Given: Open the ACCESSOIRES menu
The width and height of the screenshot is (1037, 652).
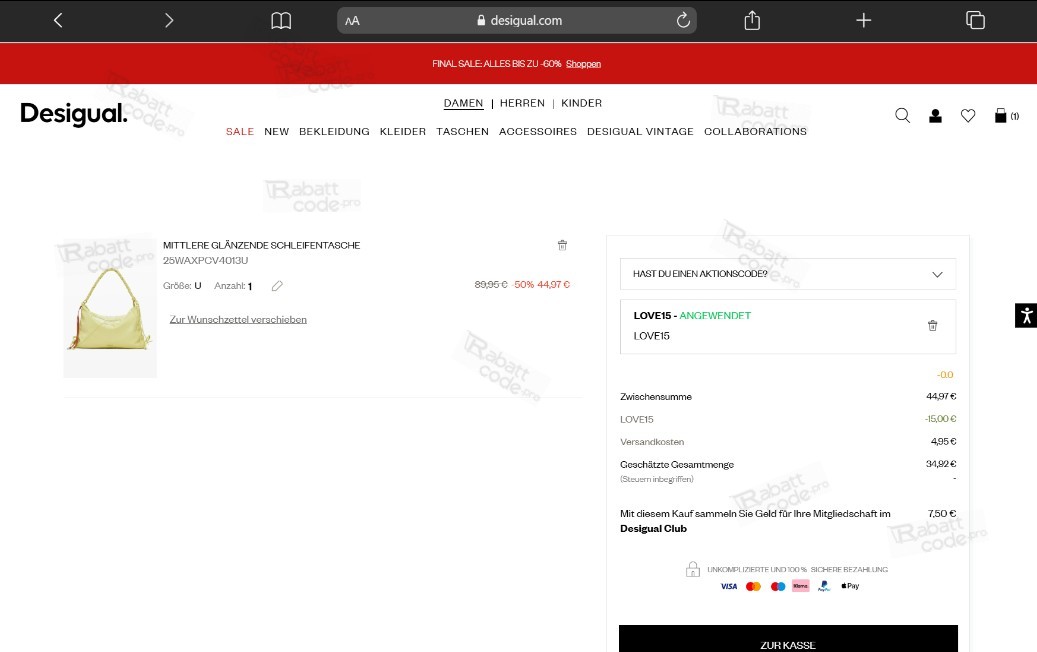Looking at the screenshot, I should pos(538,132).
